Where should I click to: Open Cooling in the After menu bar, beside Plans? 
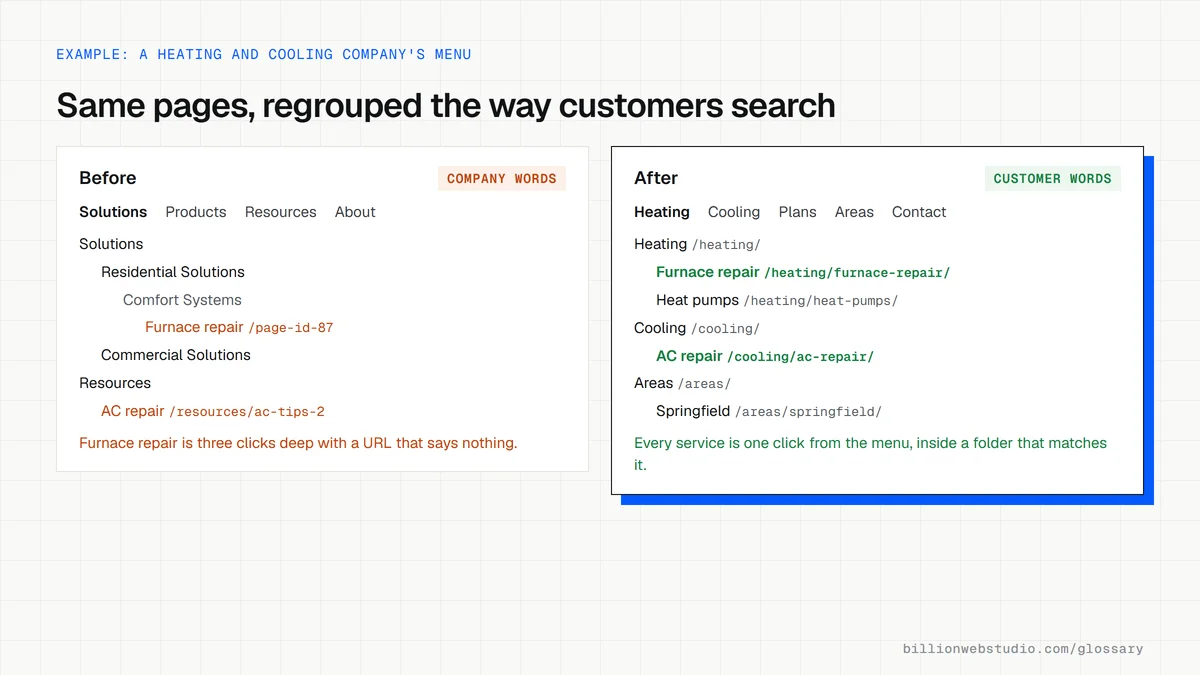coord(734,212)
